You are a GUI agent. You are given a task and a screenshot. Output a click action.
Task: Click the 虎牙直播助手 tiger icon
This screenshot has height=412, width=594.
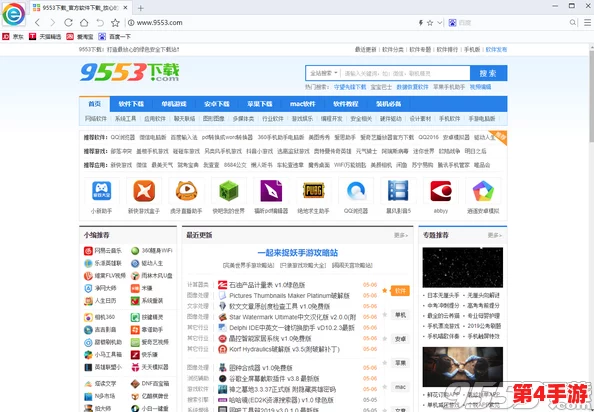click(186, 191)
